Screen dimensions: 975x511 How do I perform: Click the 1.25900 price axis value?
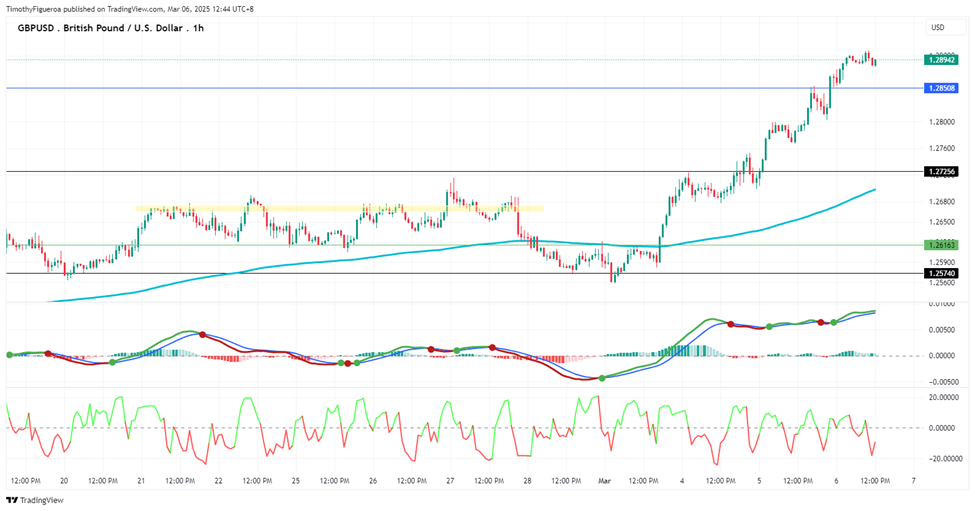point(941,262)
